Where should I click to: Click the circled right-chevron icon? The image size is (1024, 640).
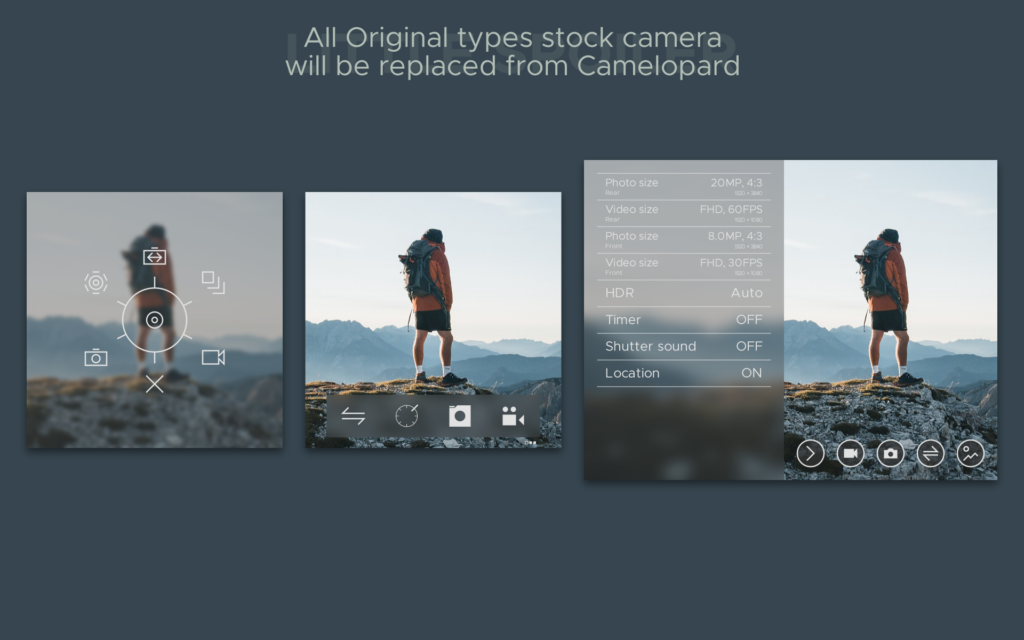[x=810, y=453]
